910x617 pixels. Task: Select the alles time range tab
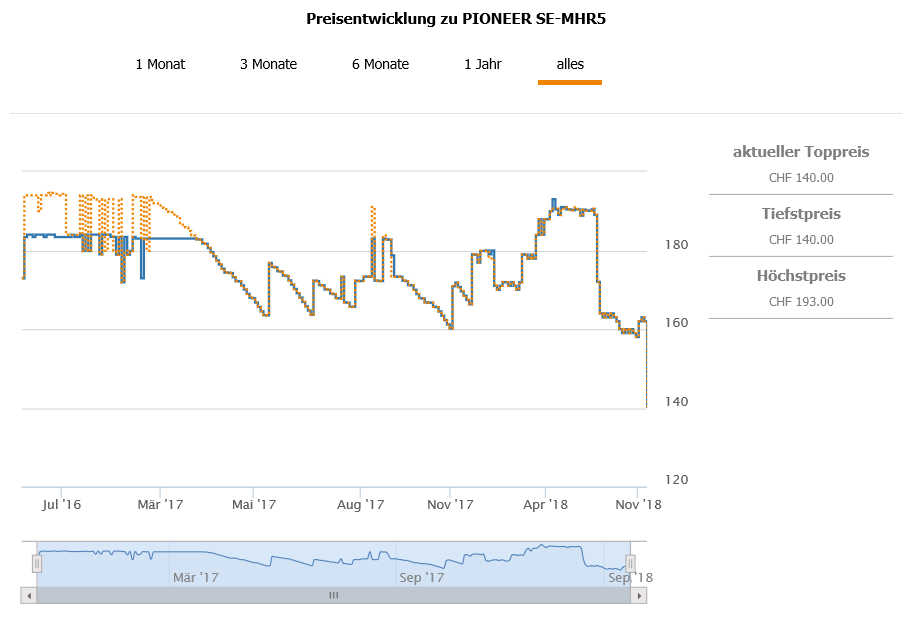click(x=570, y=64)
